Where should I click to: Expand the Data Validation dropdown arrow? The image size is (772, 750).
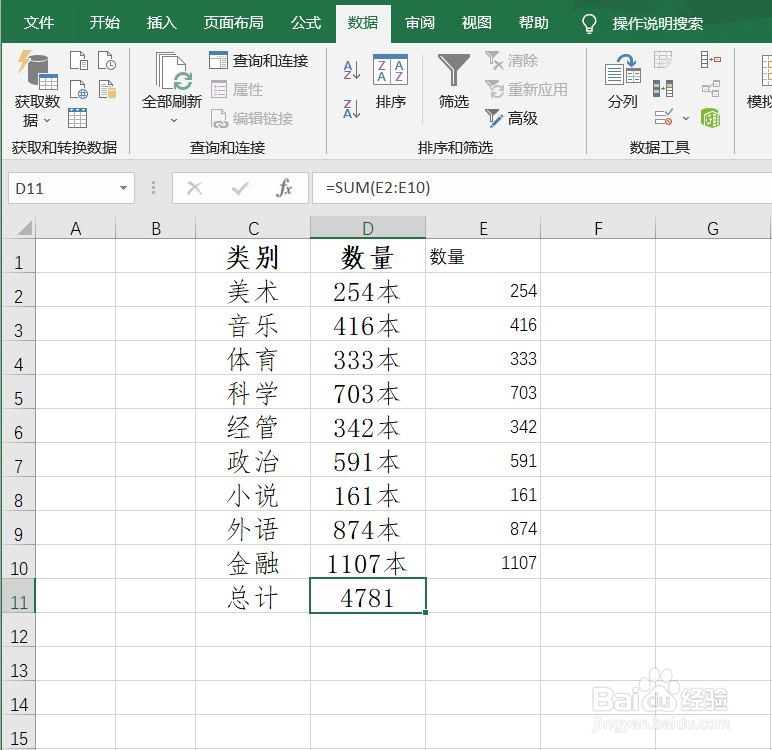coord(685,118)
